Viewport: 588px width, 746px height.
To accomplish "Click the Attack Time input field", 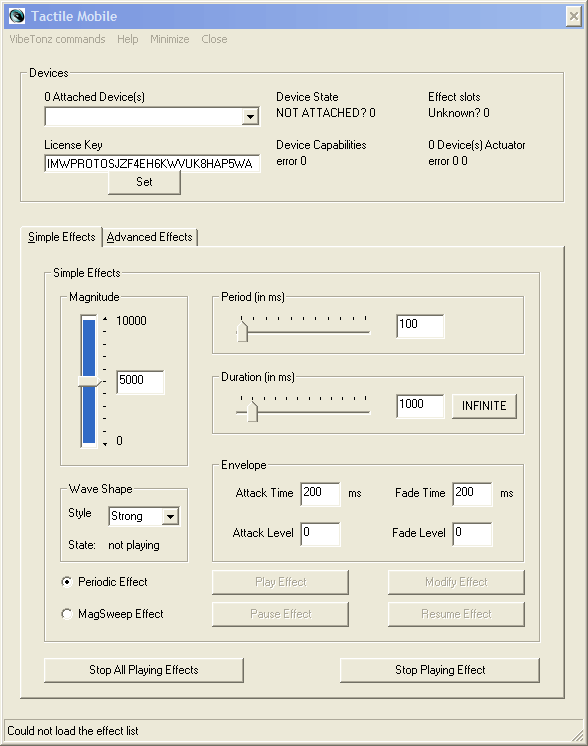I will coord(320,494).
